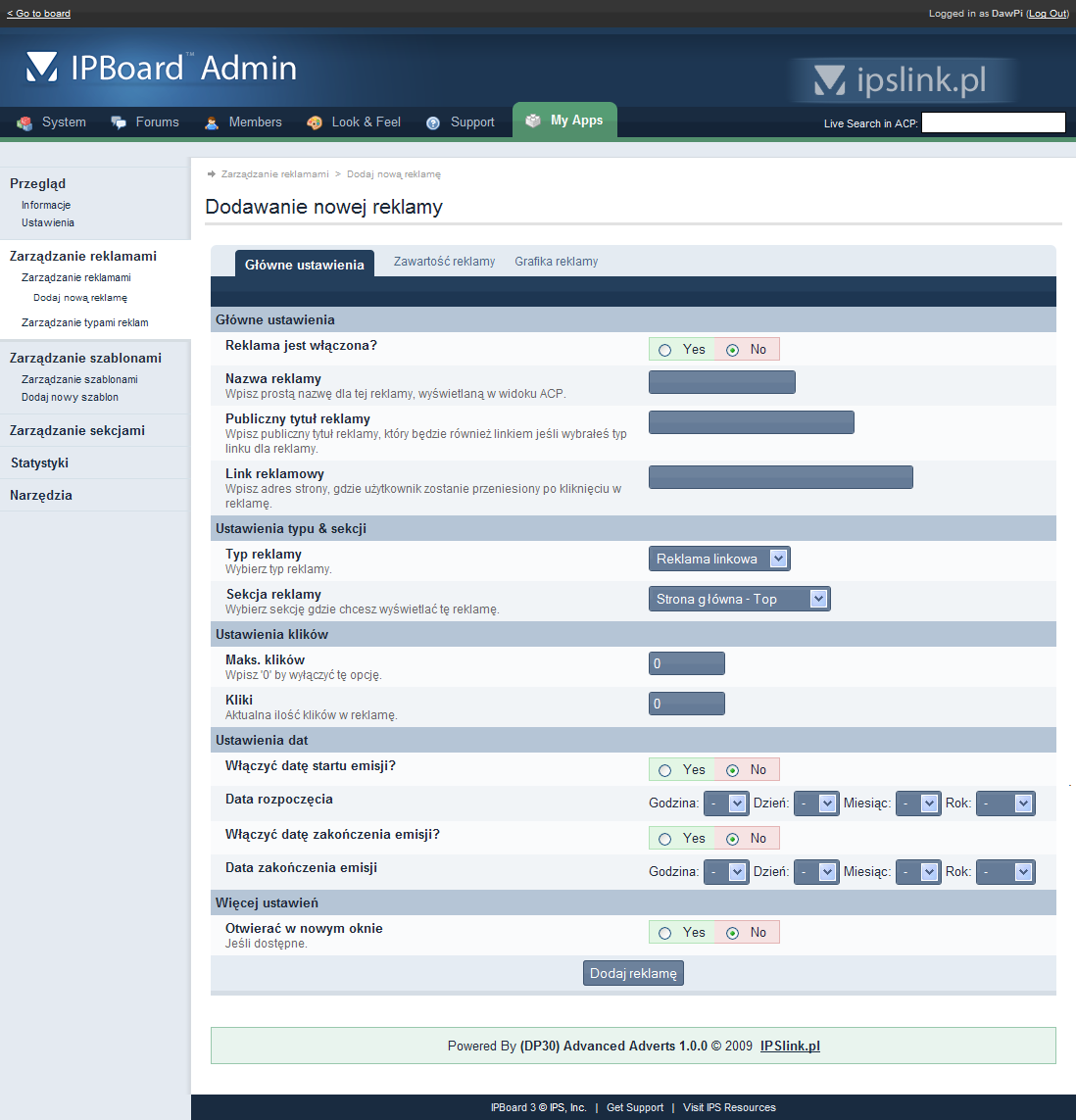The image size is (1076, 1120).
Task: Open Zarządzanie typami reklam in sidebar
Action: (x=85, y=322)
